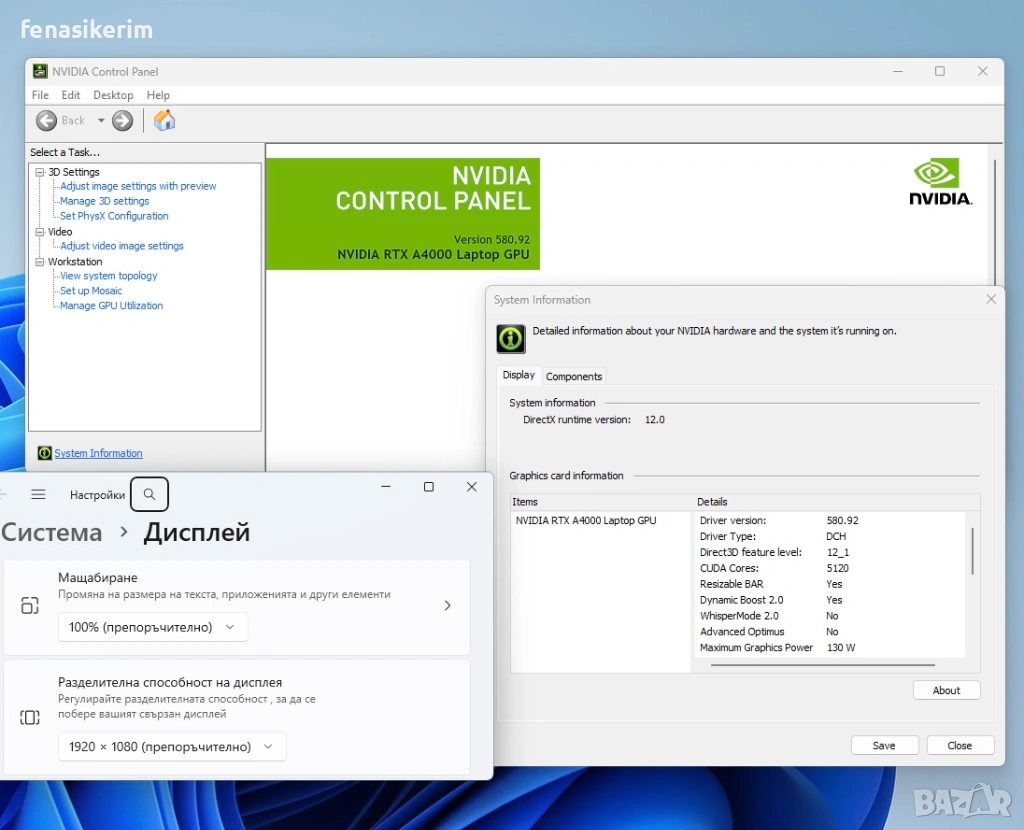Switch to the Components tab
The width and height of the screenshot is (1024, 830).
point(574,376)
